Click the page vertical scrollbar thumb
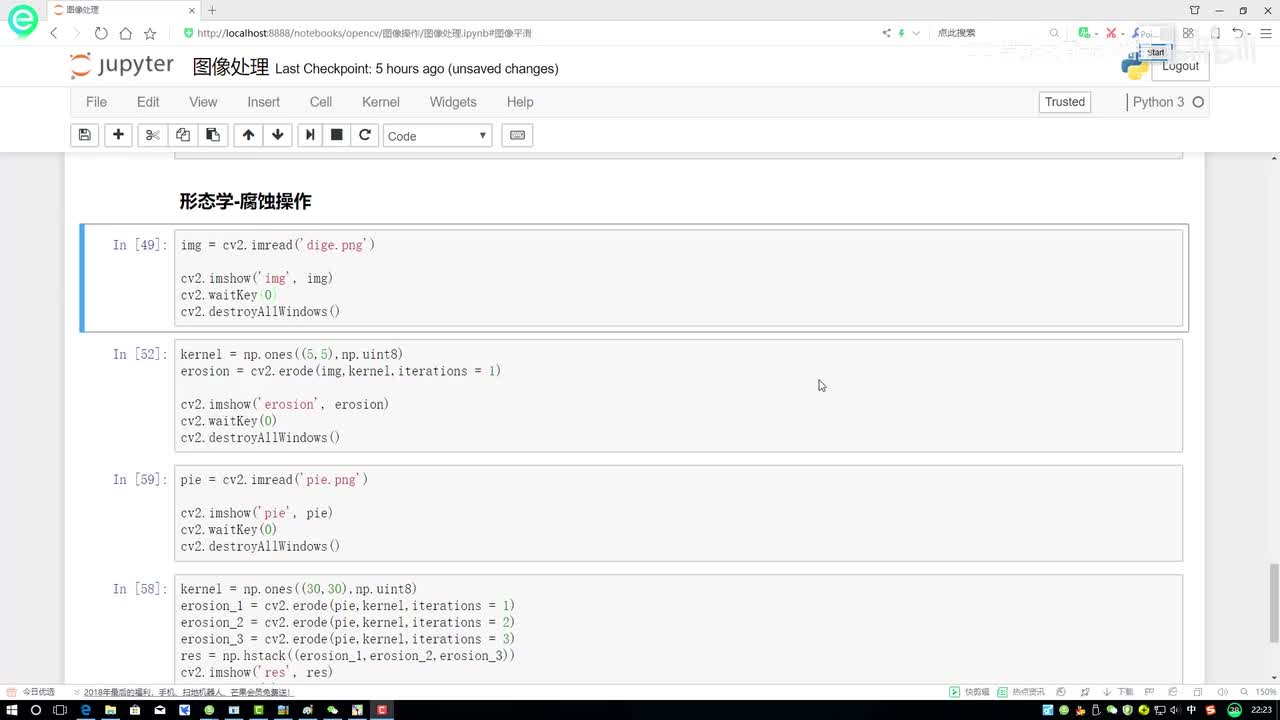The image size is (1280, 720). [1273, 603]
